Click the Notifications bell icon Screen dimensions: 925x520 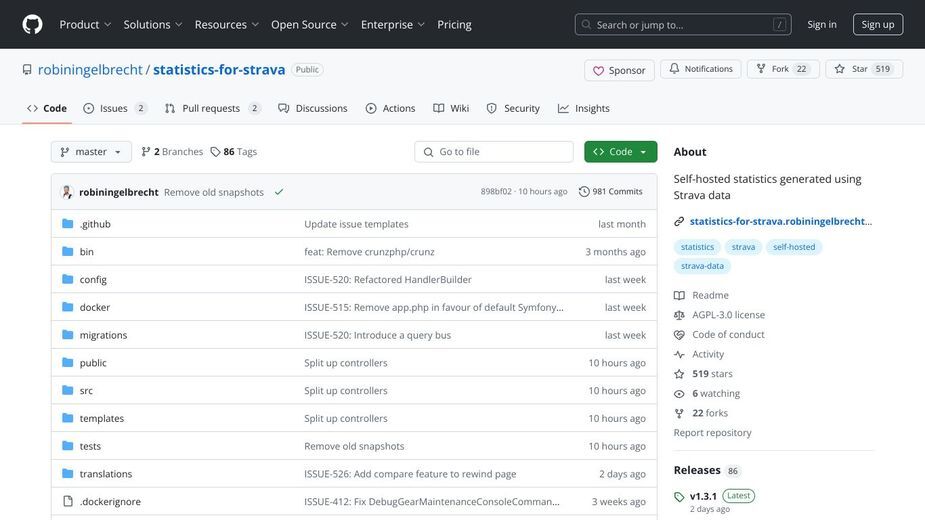coord(674,68)
